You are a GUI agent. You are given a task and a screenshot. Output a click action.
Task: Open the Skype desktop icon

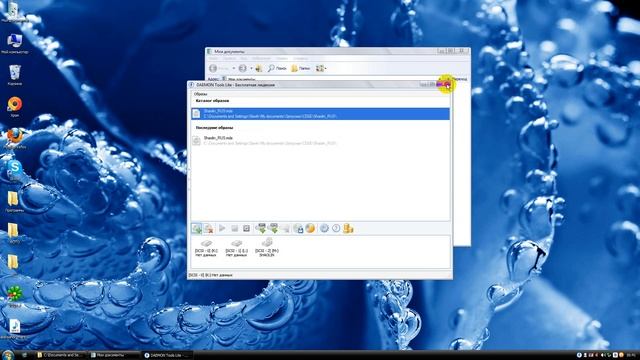[15, 170]
